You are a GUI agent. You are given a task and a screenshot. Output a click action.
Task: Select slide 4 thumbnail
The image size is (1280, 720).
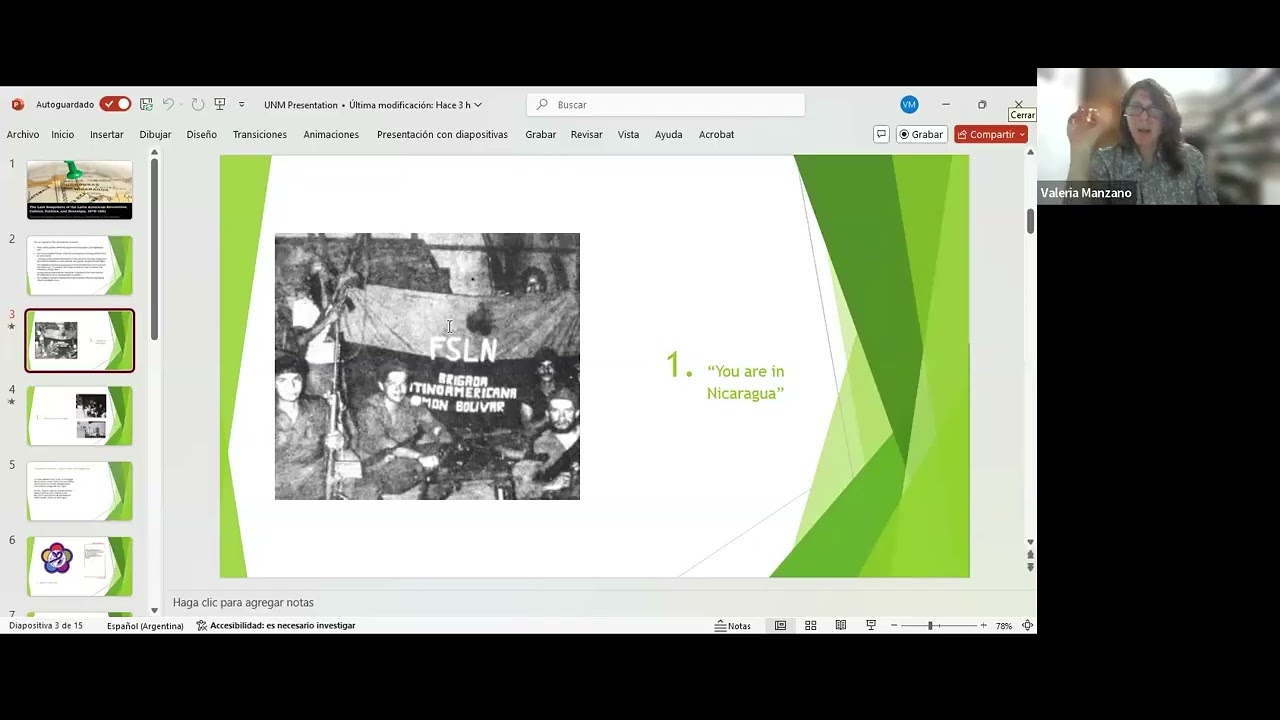(80, 416)
